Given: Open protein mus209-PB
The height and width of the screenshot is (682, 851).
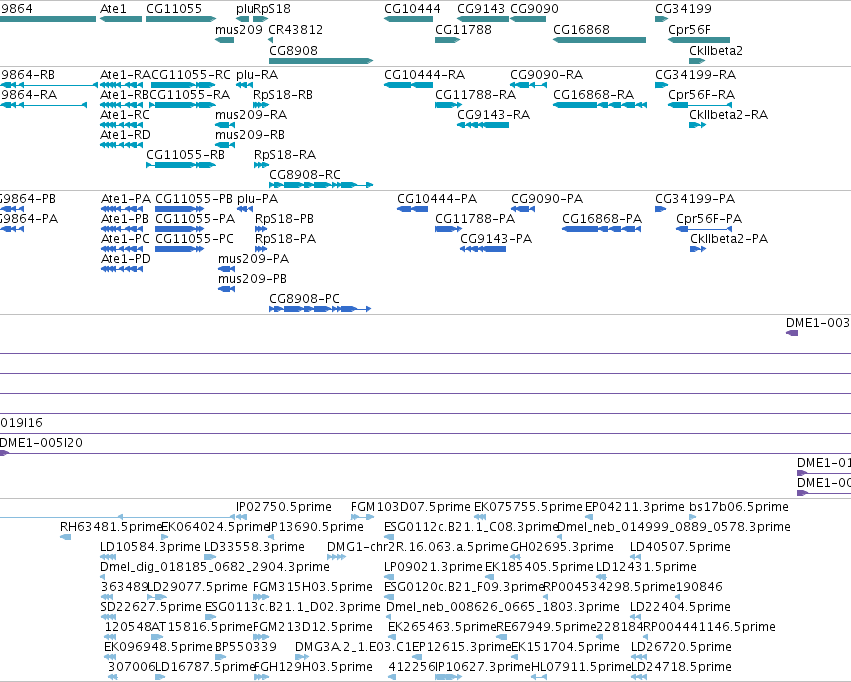Looking at the screenshot, I should click(252, 279).
